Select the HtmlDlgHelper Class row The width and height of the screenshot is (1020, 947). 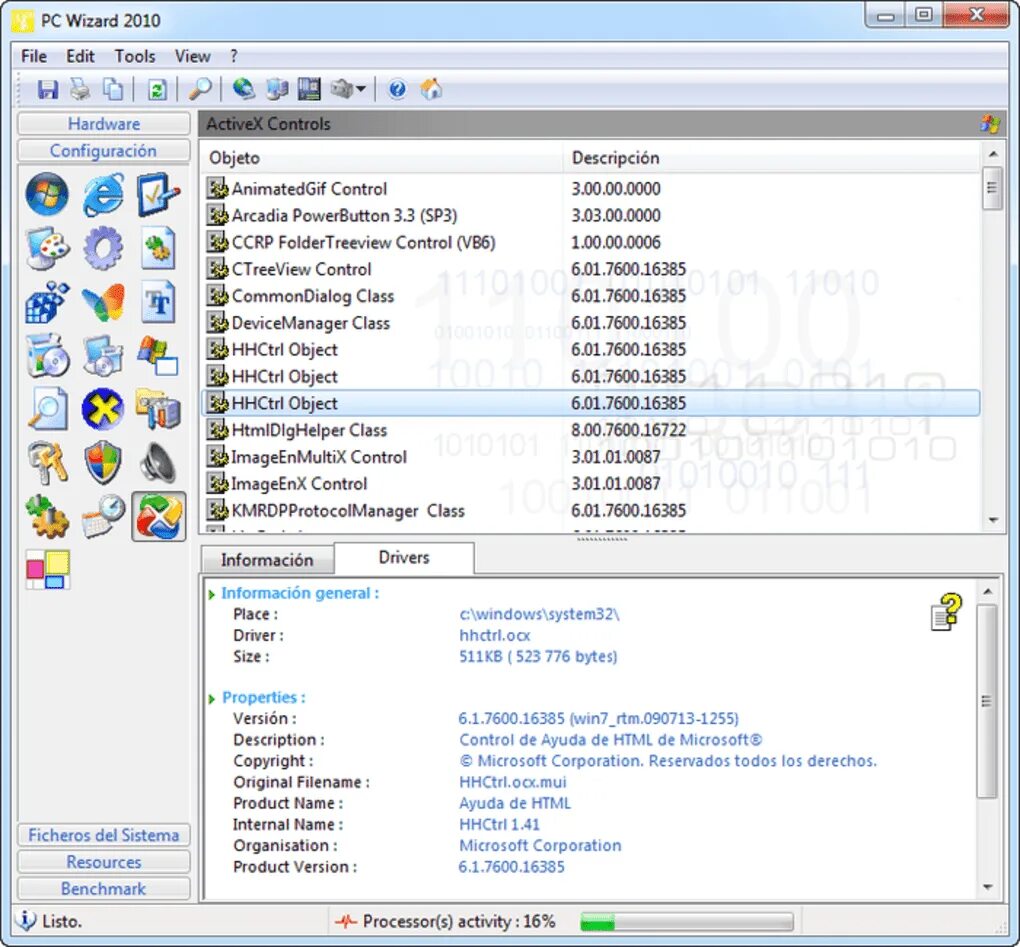[x=591, y=430]
